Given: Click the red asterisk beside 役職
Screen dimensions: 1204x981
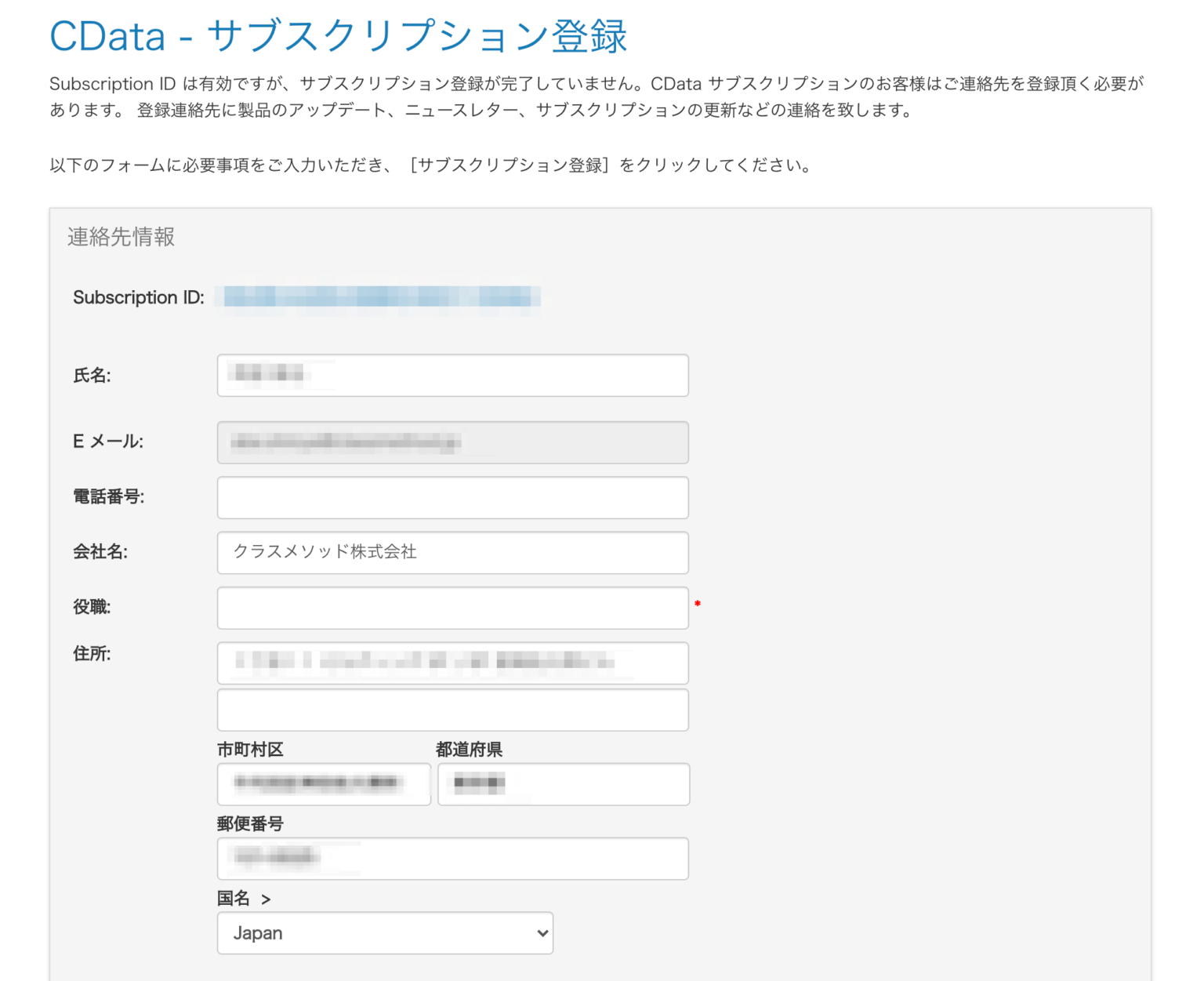Looking at the screenshot, I should point(697,604).
